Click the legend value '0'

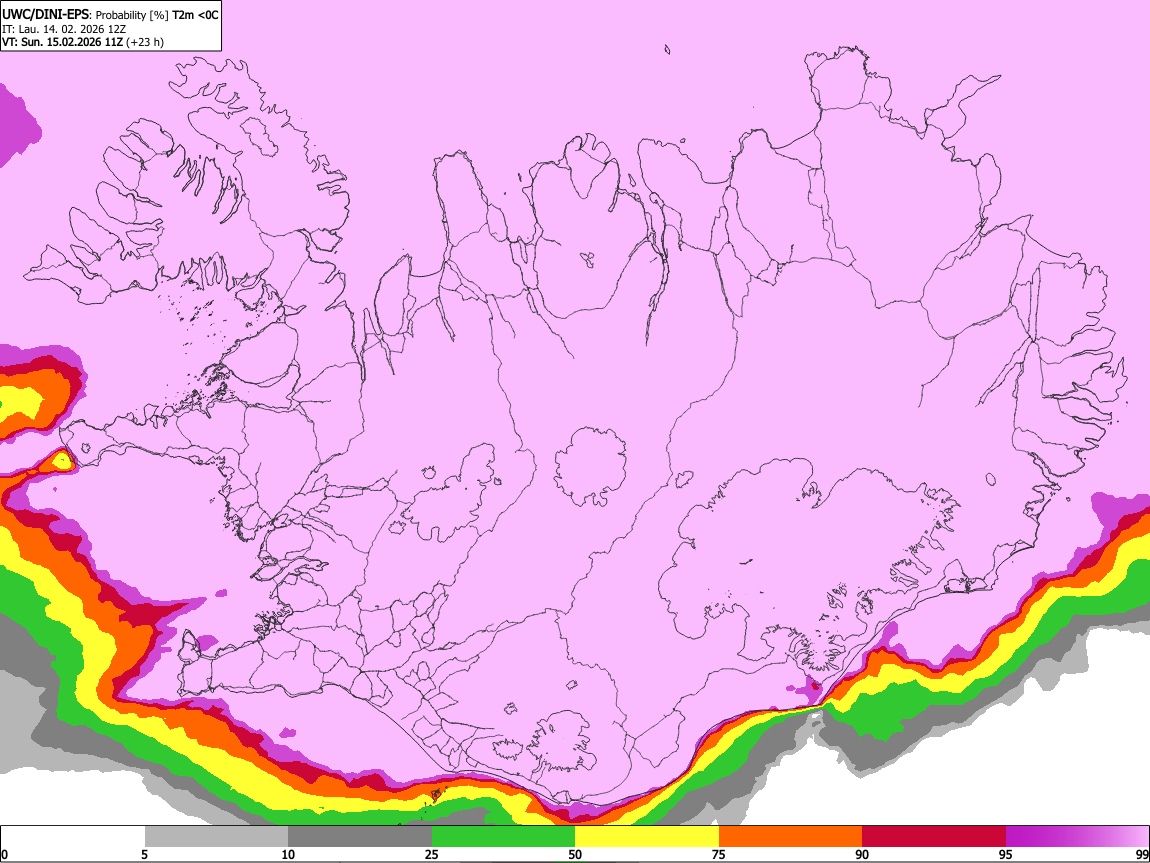pos(4,854)
